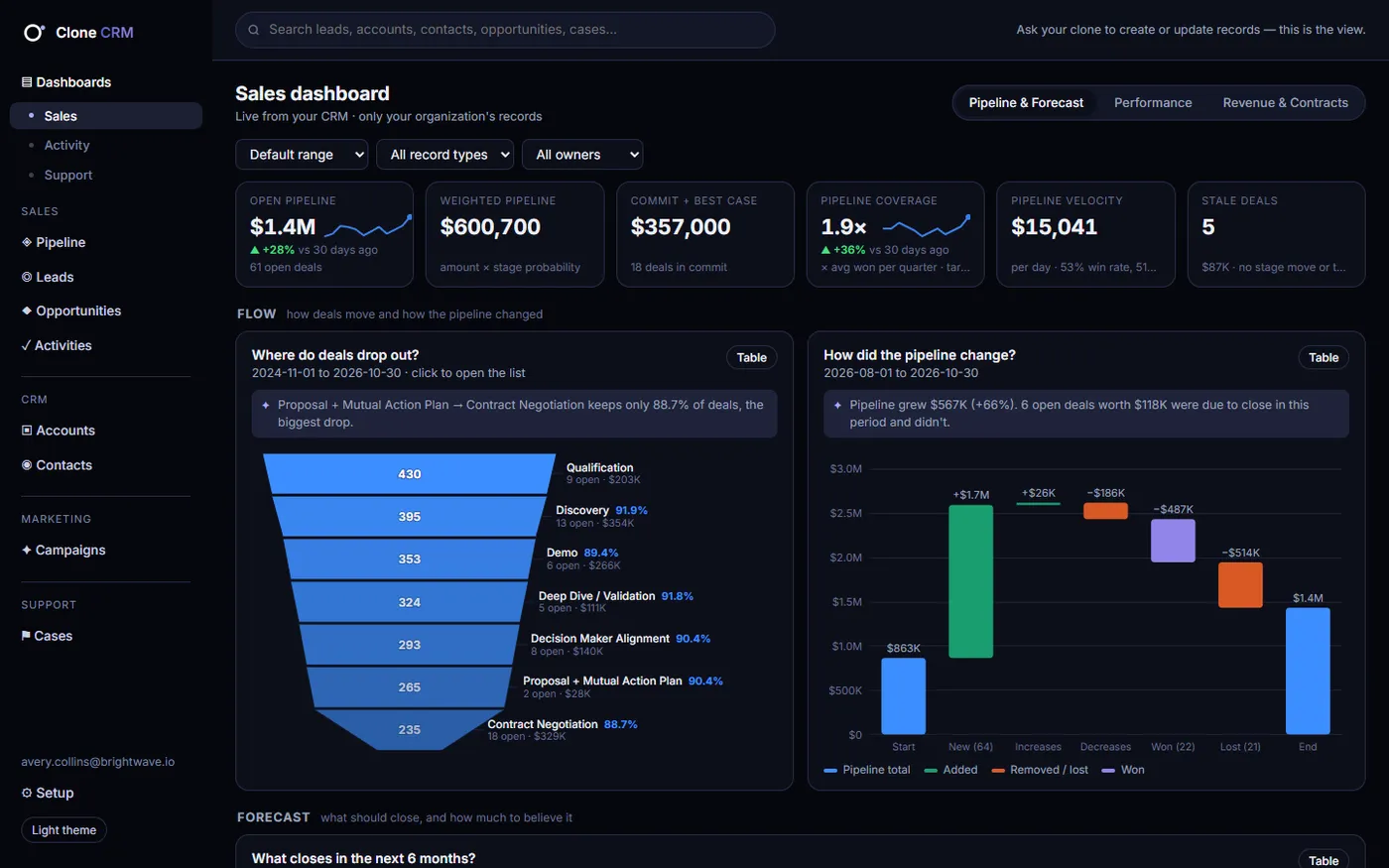
Task: Click the purple Won (22) waterfall bar
Action: [x=1173, y=541]
